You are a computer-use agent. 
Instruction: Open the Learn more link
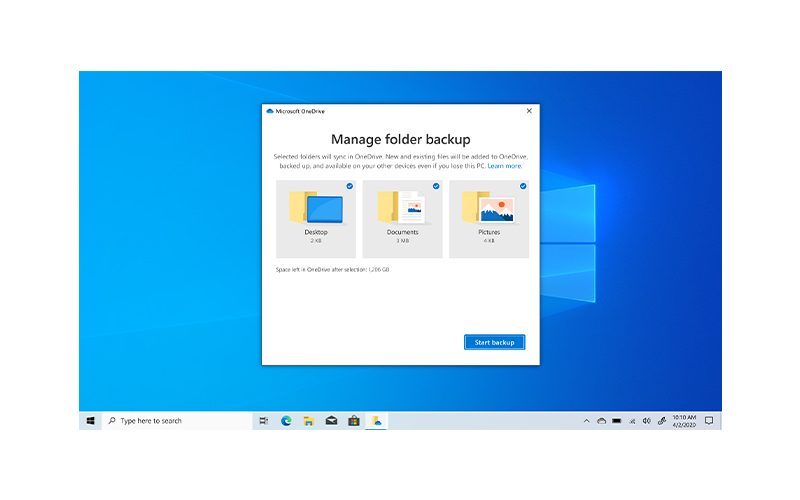pyautogui.click(x=505, y=166)
